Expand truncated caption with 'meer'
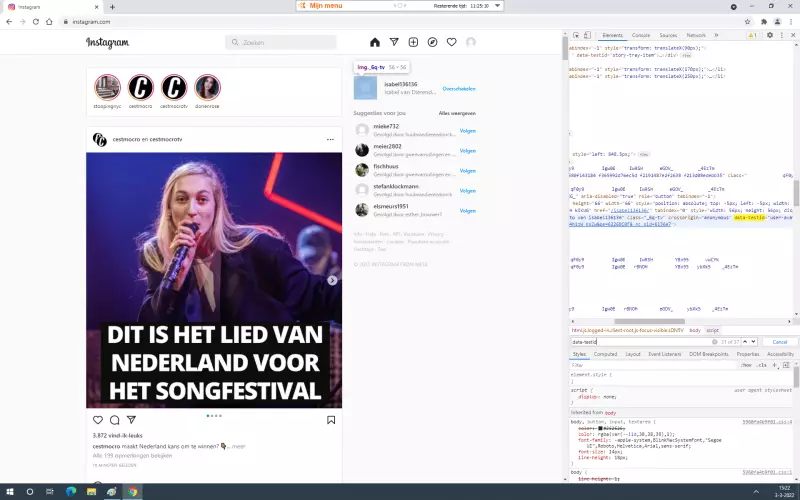The image size is (800, 500). [239, 446]
